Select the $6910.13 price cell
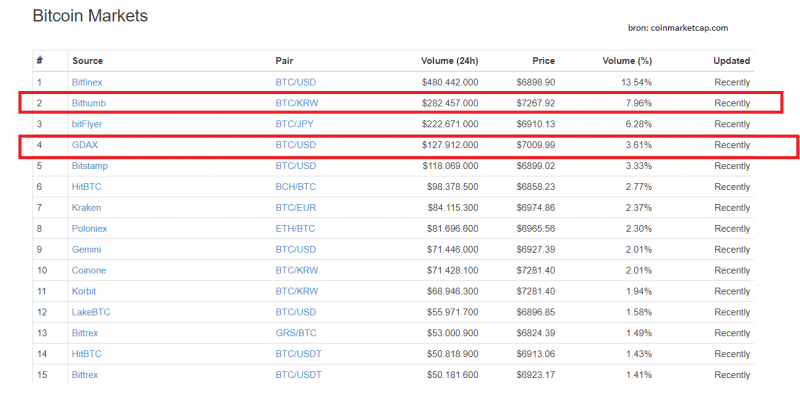 pyautogui.click(x=536, y=124)
